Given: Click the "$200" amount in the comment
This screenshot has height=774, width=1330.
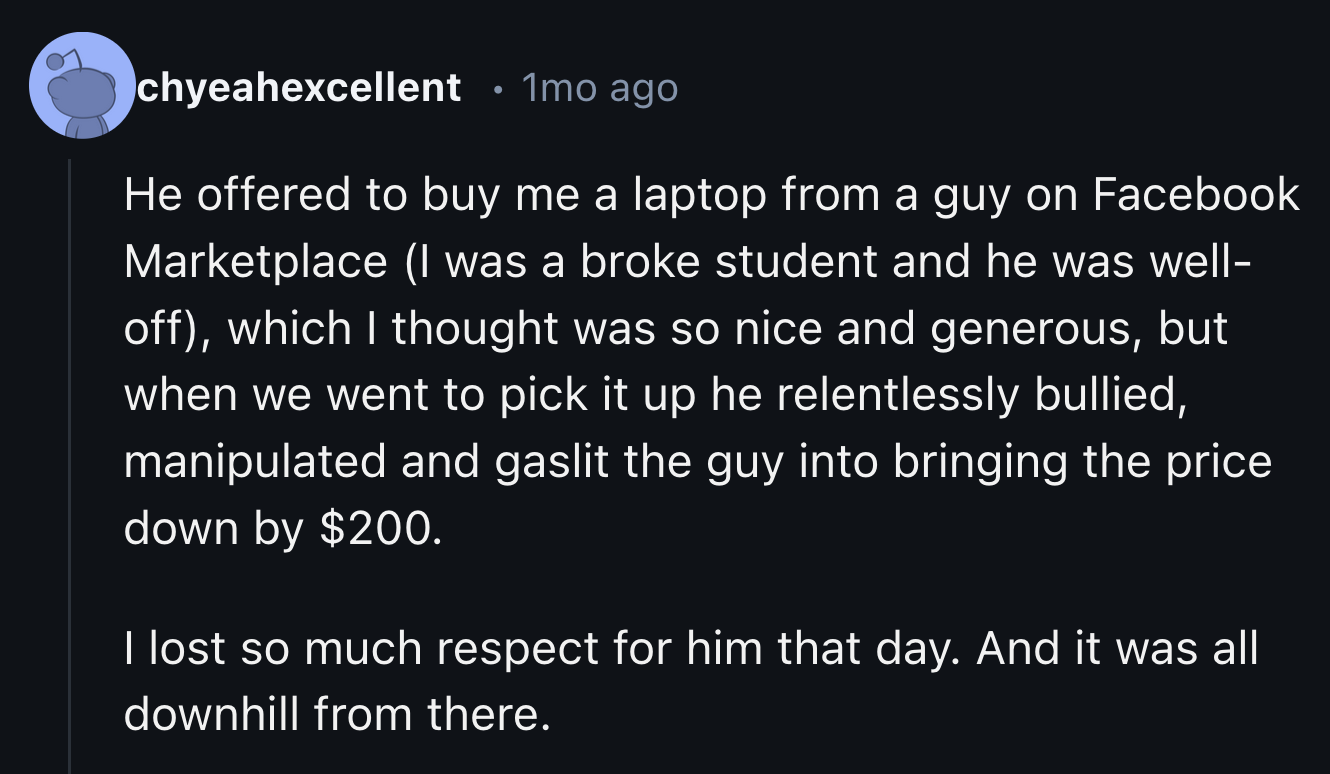Looking at the screenshot, I should (378, 527).
